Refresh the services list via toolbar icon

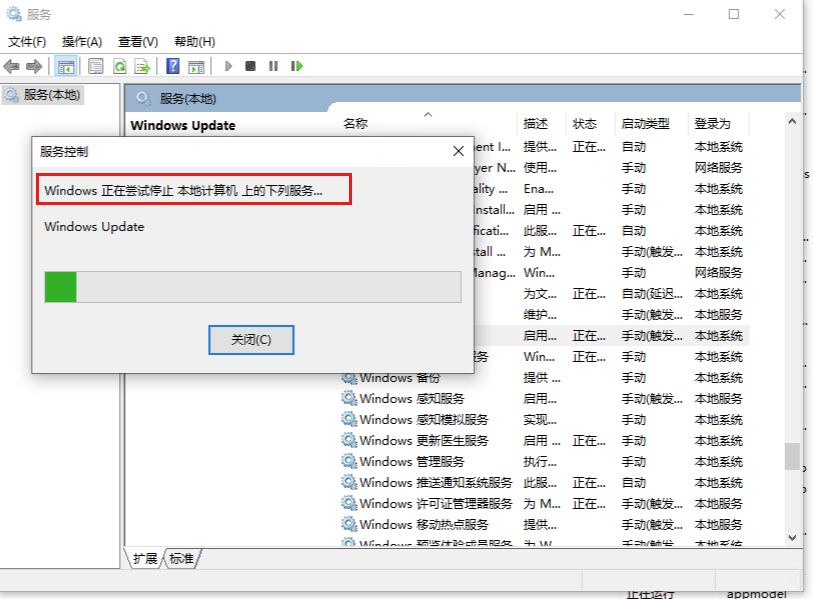[x=120, y=66]
